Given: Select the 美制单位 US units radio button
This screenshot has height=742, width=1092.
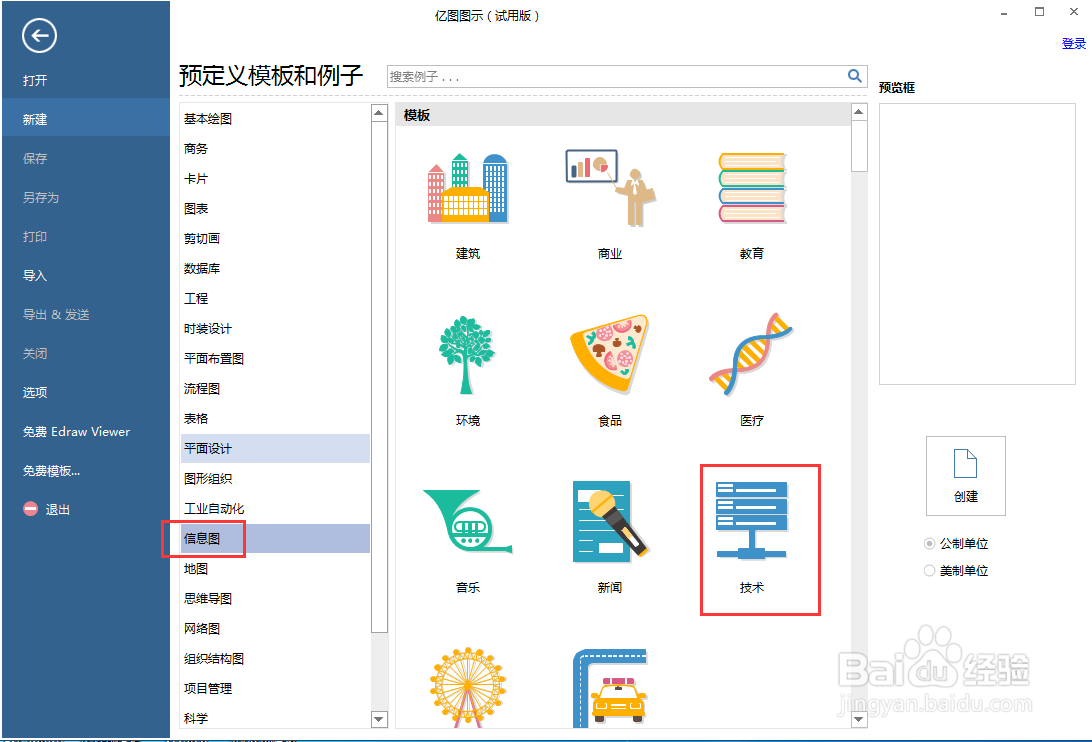Looking at the screenshot, I should click(x=929, y=571).
